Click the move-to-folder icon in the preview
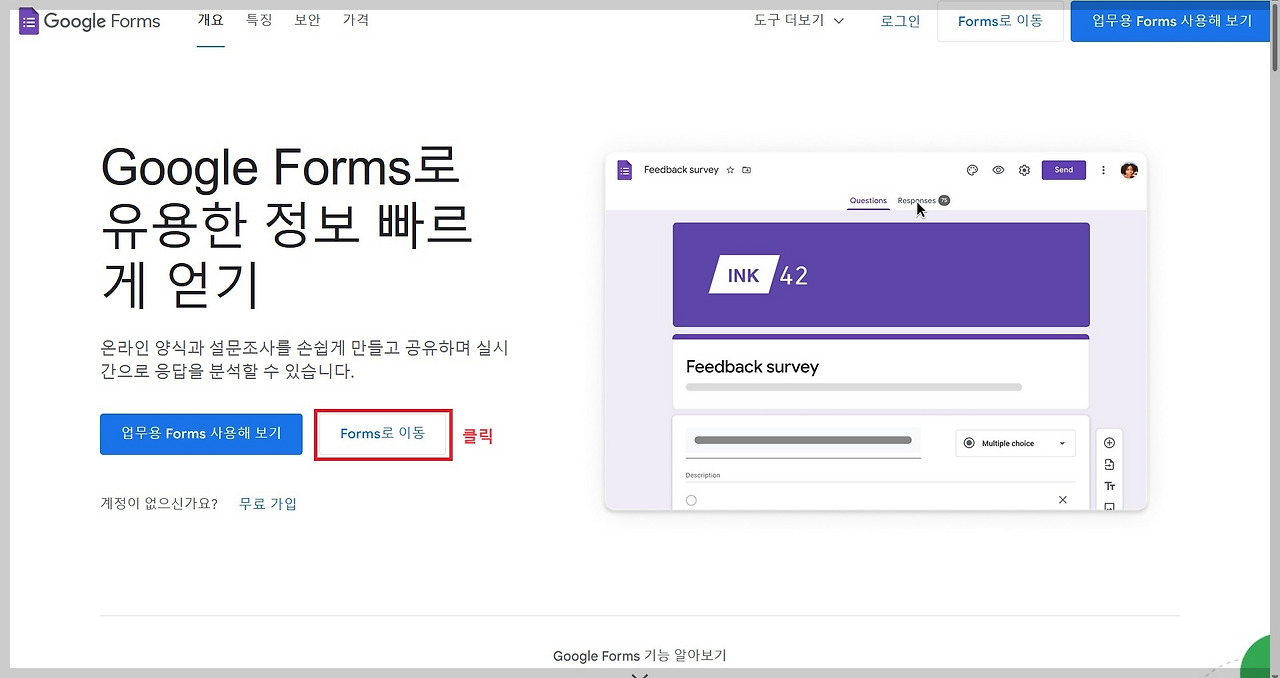The image size is (1280, 678). pos(747,170)
